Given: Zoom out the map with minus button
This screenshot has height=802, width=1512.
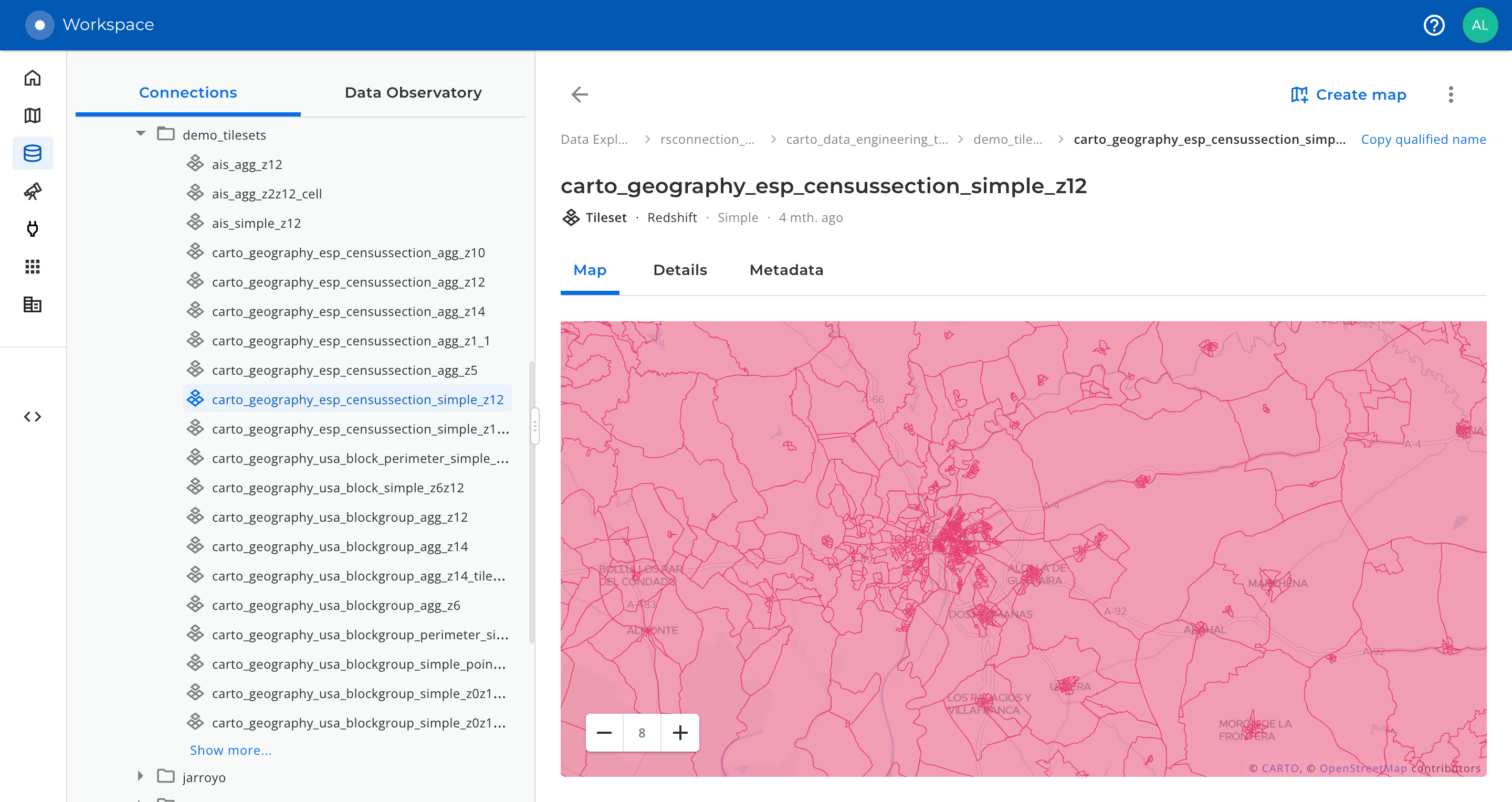Looking at the screenshot, I should (604, 733).
